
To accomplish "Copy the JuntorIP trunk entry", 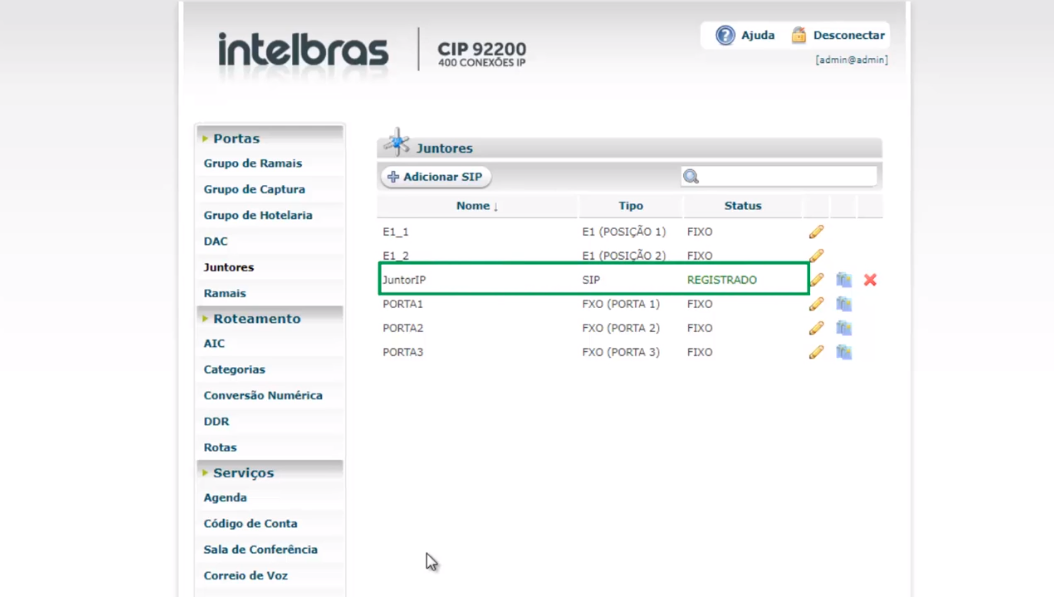I will point(844,280).
